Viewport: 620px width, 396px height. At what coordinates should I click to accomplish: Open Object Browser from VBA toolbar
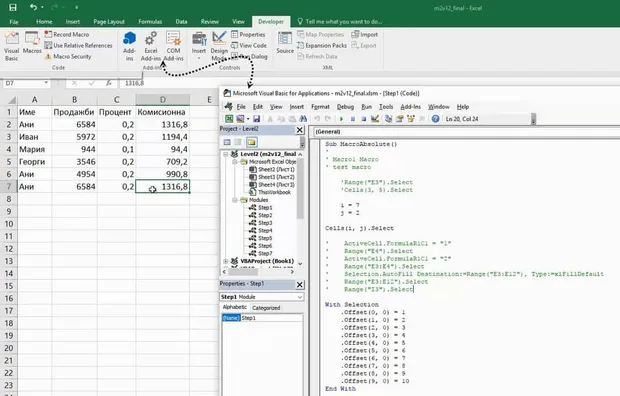[410, 119]
